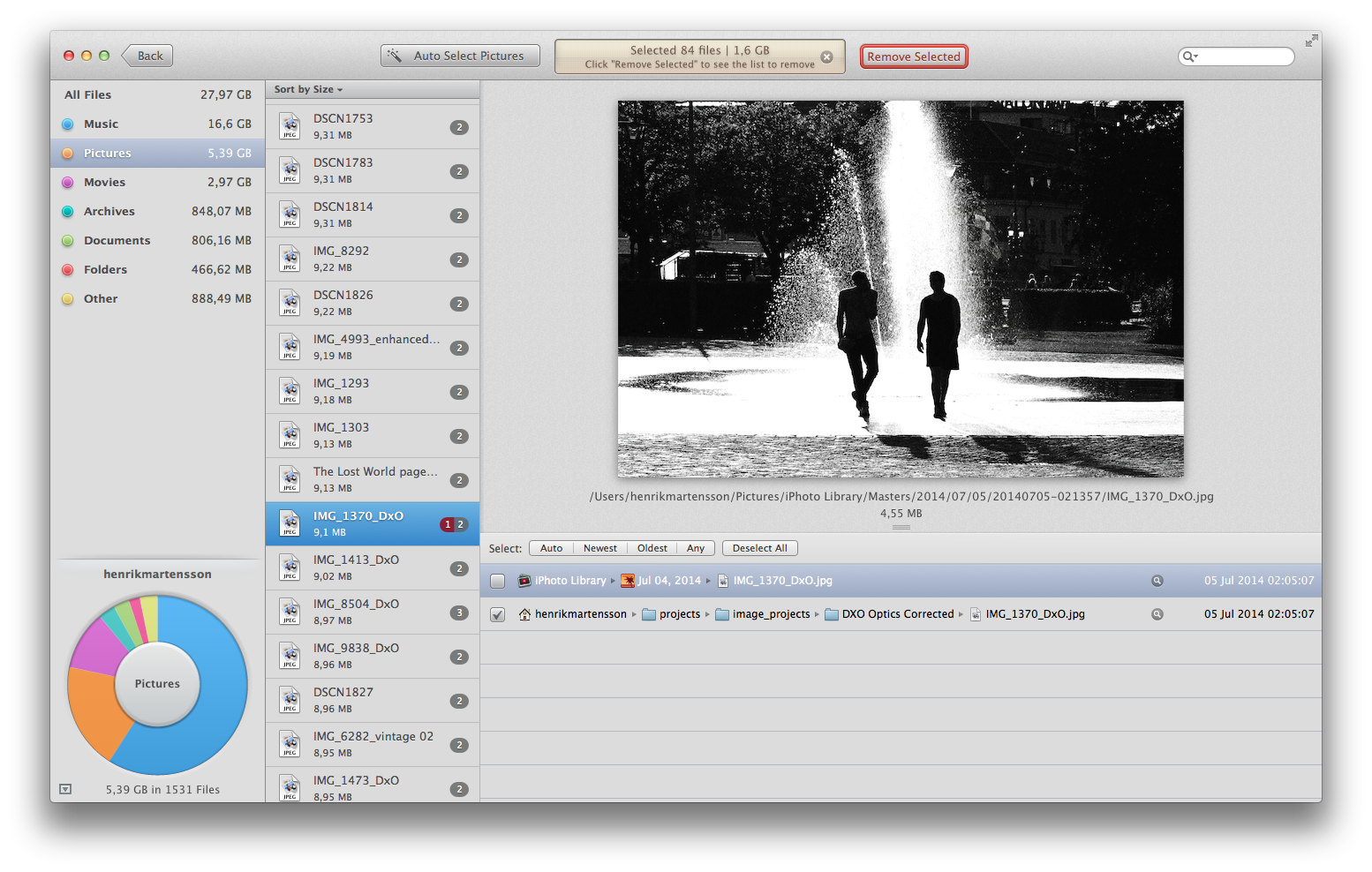Click the JPEG file icon for IMG_8292
This screenshot has width=1372, height=872.
tap(290, 259)
